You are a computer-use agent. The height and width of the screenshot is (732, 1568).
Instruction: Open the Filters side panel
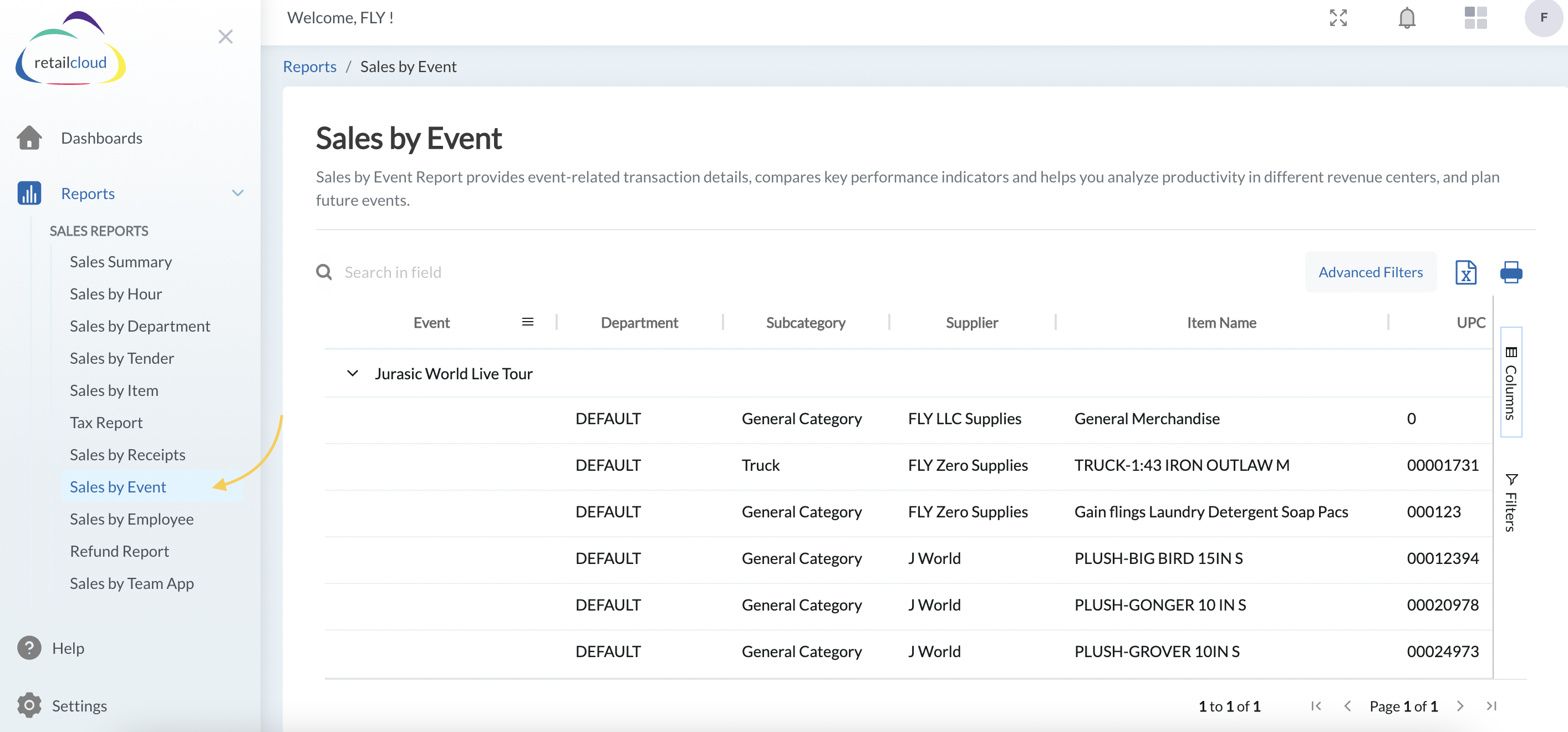pos(1511,502)
